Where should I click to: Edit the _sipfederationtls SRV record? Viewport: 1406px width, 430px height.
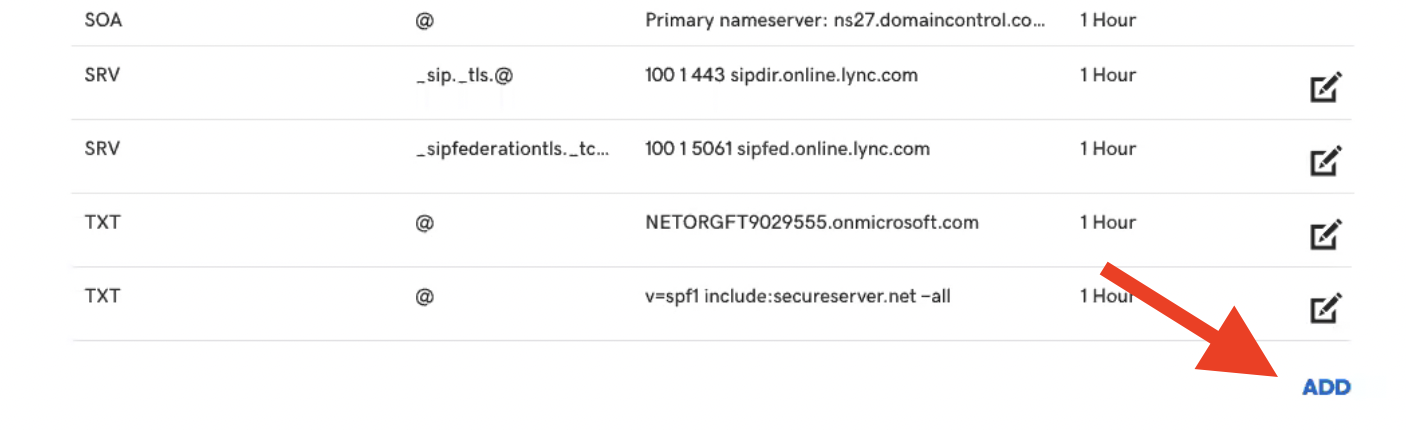tap(1326, 161)
